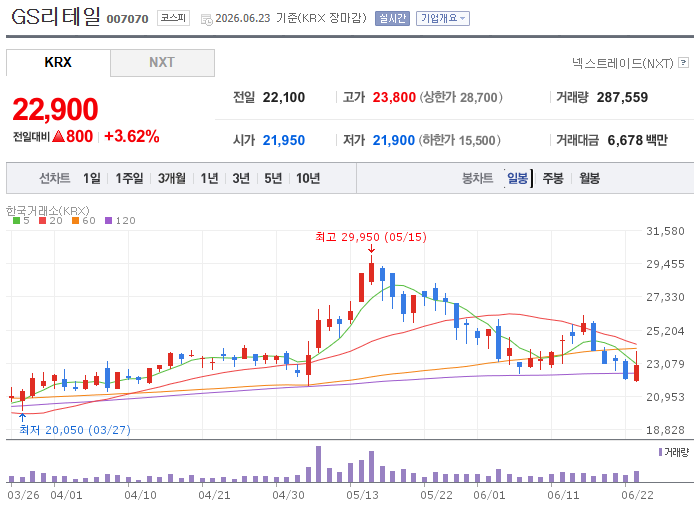This screenshot has width=694, height=508.
Task: Select the 1주일 line chart period
Action: 129,178
